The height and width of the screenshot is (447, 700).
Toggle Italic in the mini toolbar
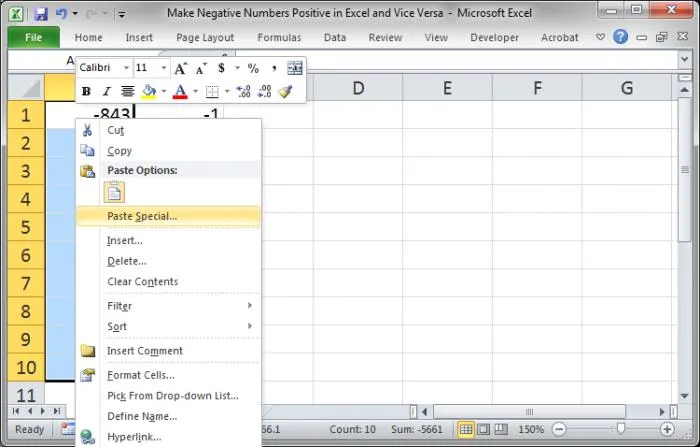pos(106,92)
